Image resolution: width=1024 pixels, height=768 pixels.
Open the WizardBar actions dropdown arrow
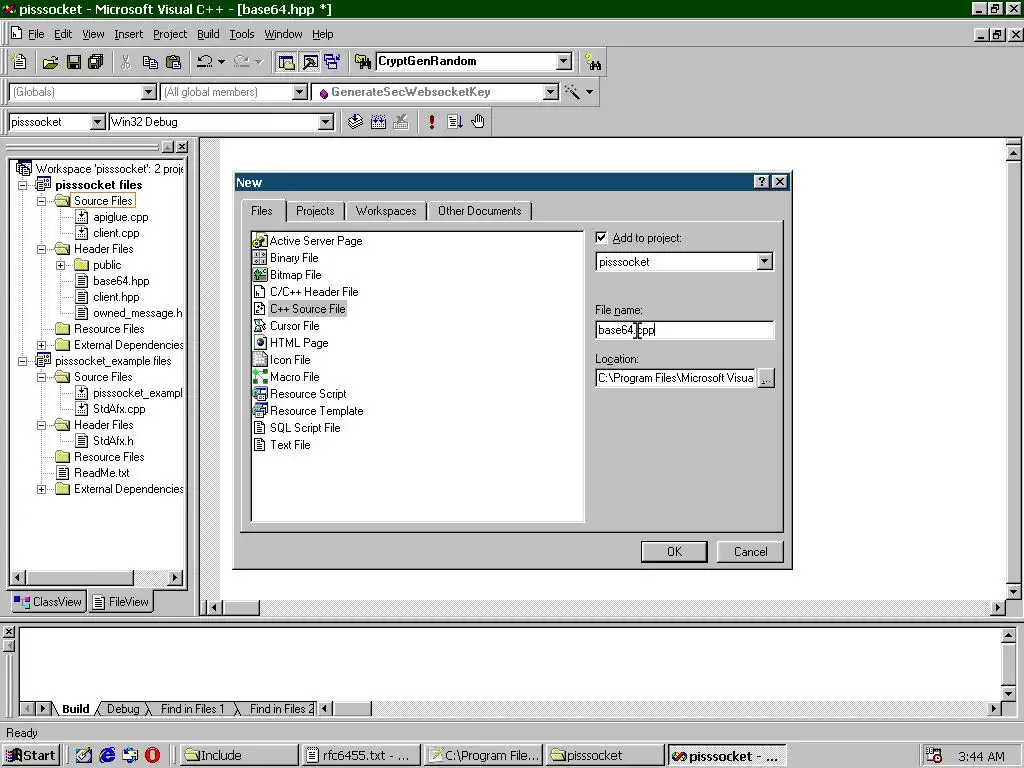coord(590,92)
